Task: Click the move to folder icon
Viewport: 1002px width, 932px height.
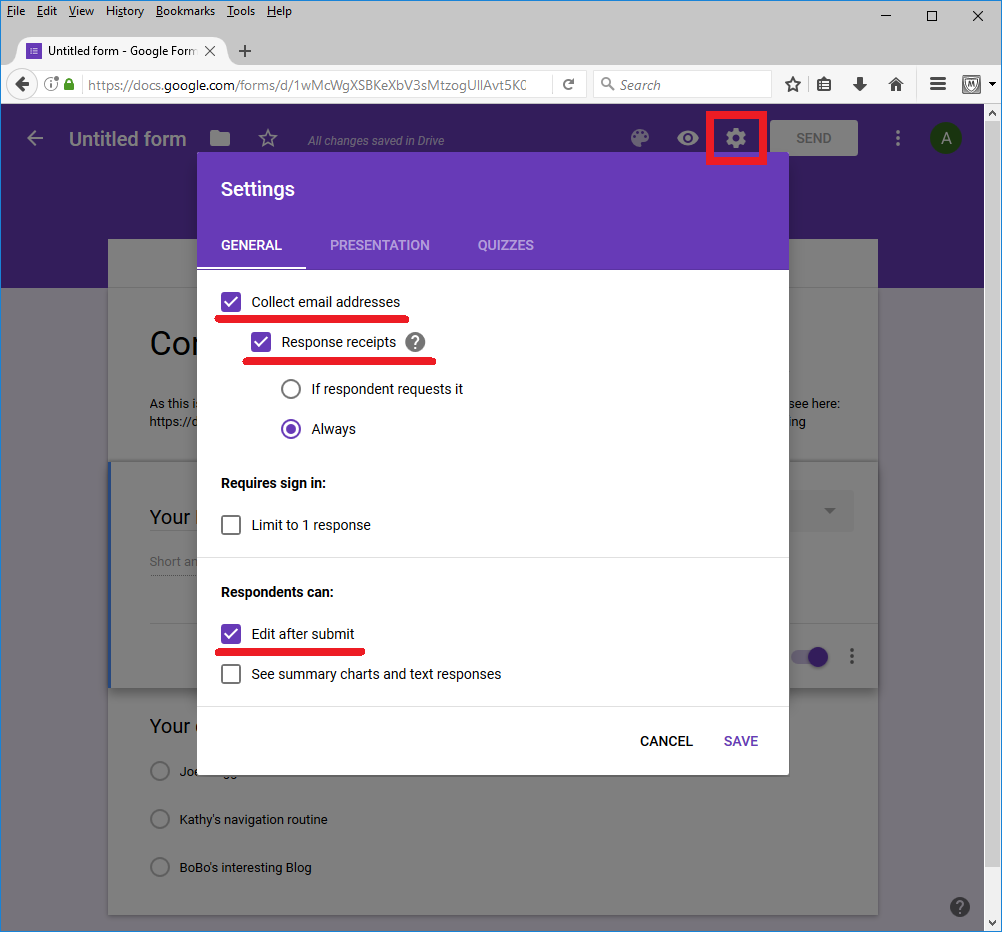Action: point(220,139)
